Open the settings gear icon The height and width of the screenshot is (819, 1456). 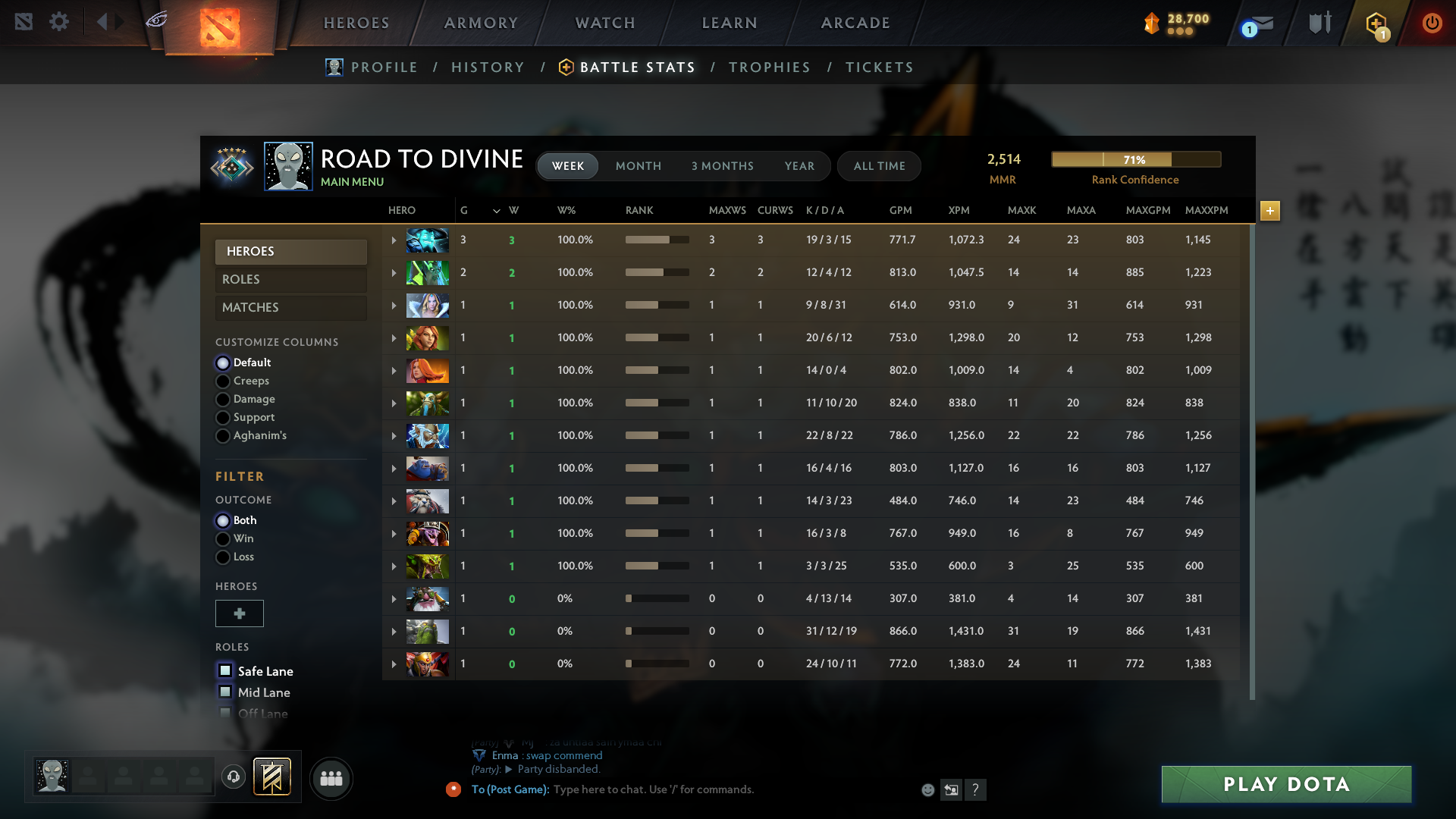point(59,22)
